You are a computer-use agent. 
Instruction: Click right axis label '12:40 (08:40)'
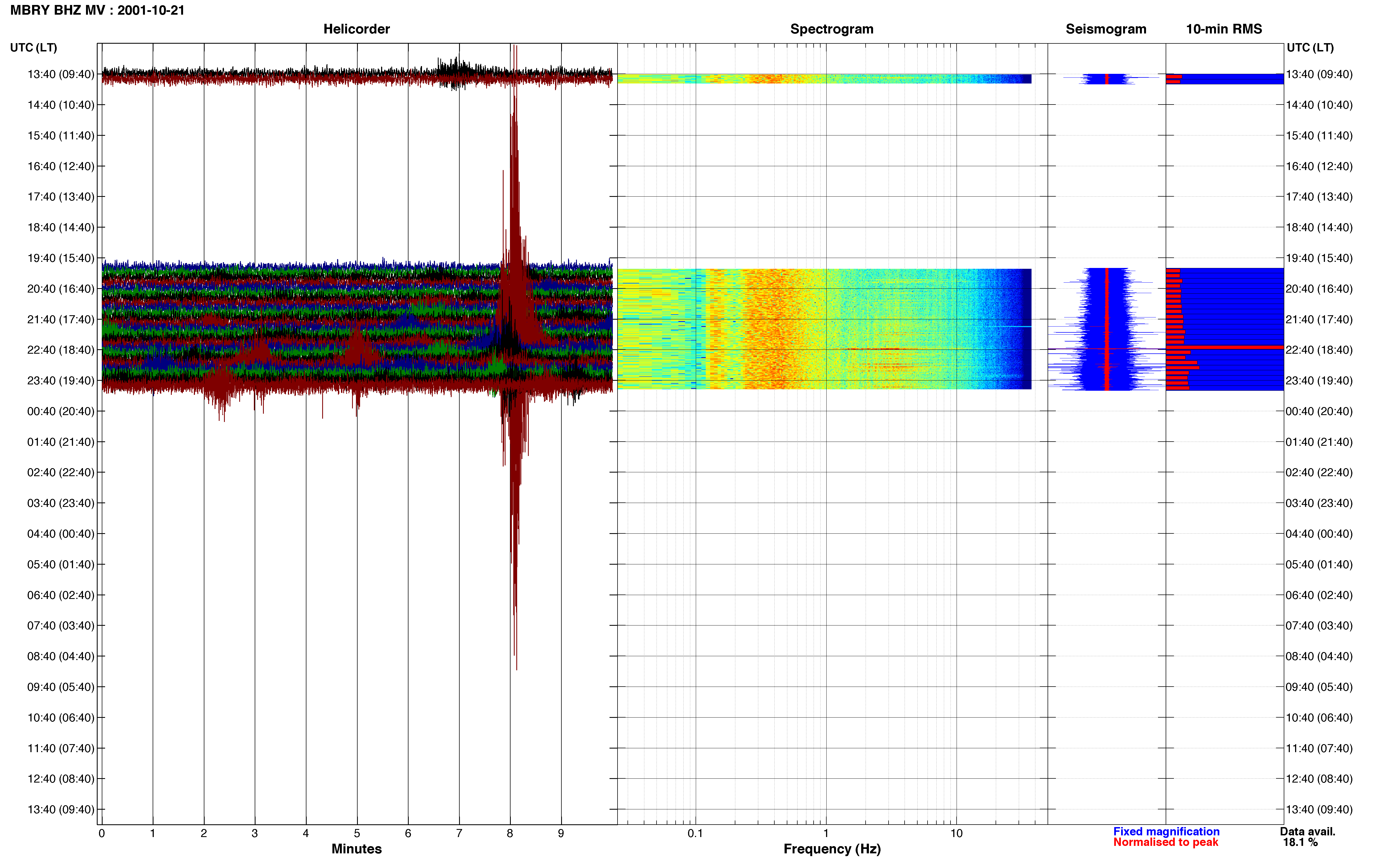[1319, 779]
